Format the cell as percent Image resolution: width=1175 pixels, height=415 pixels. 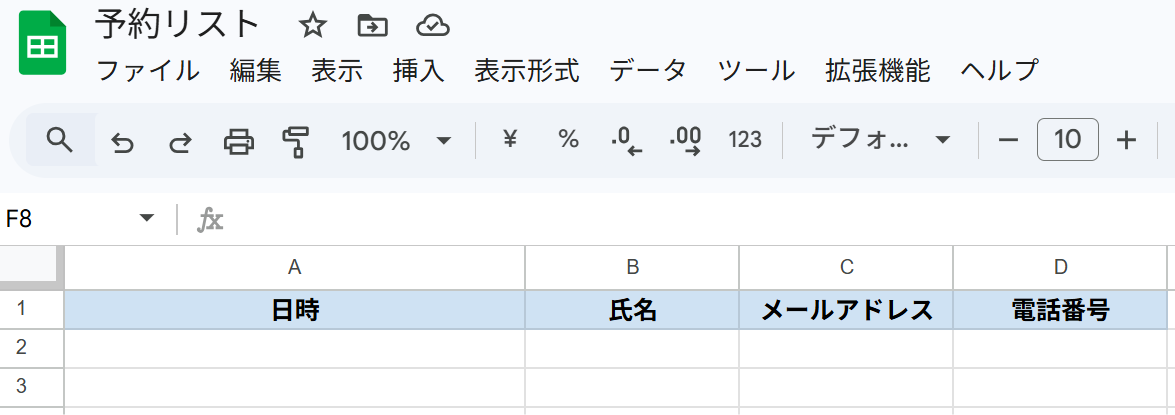tap(568, 140)
